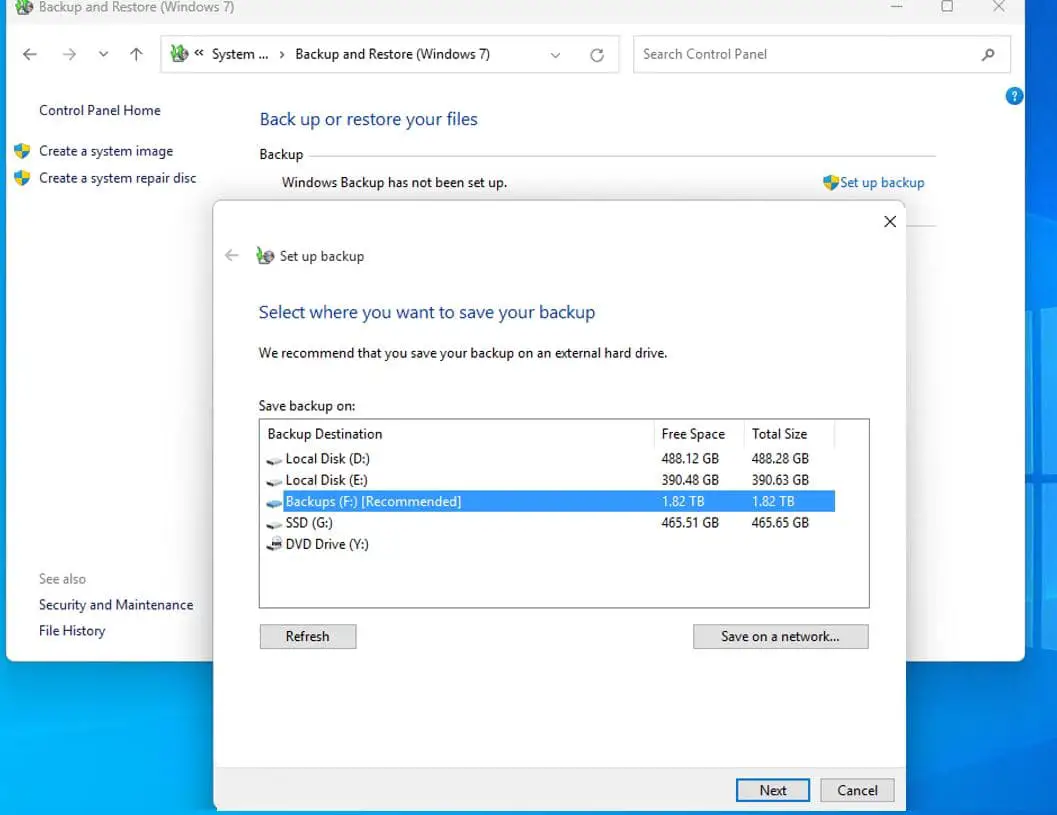
Task: Click the Next button
Action: [x=773, y=790]
